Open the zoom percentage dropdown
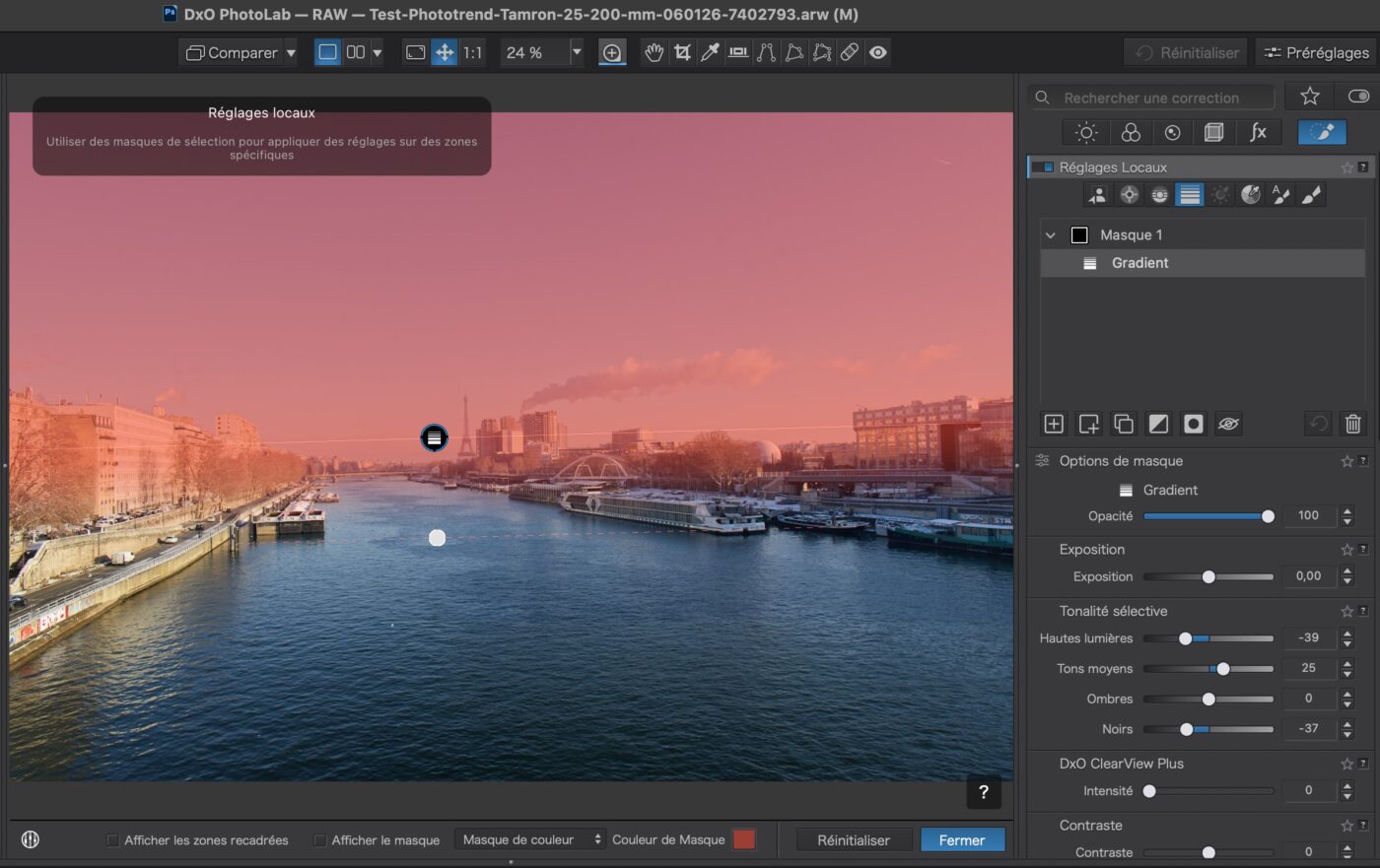The image size is (1380, 868). pyautogui.click(x=577, y=52)
